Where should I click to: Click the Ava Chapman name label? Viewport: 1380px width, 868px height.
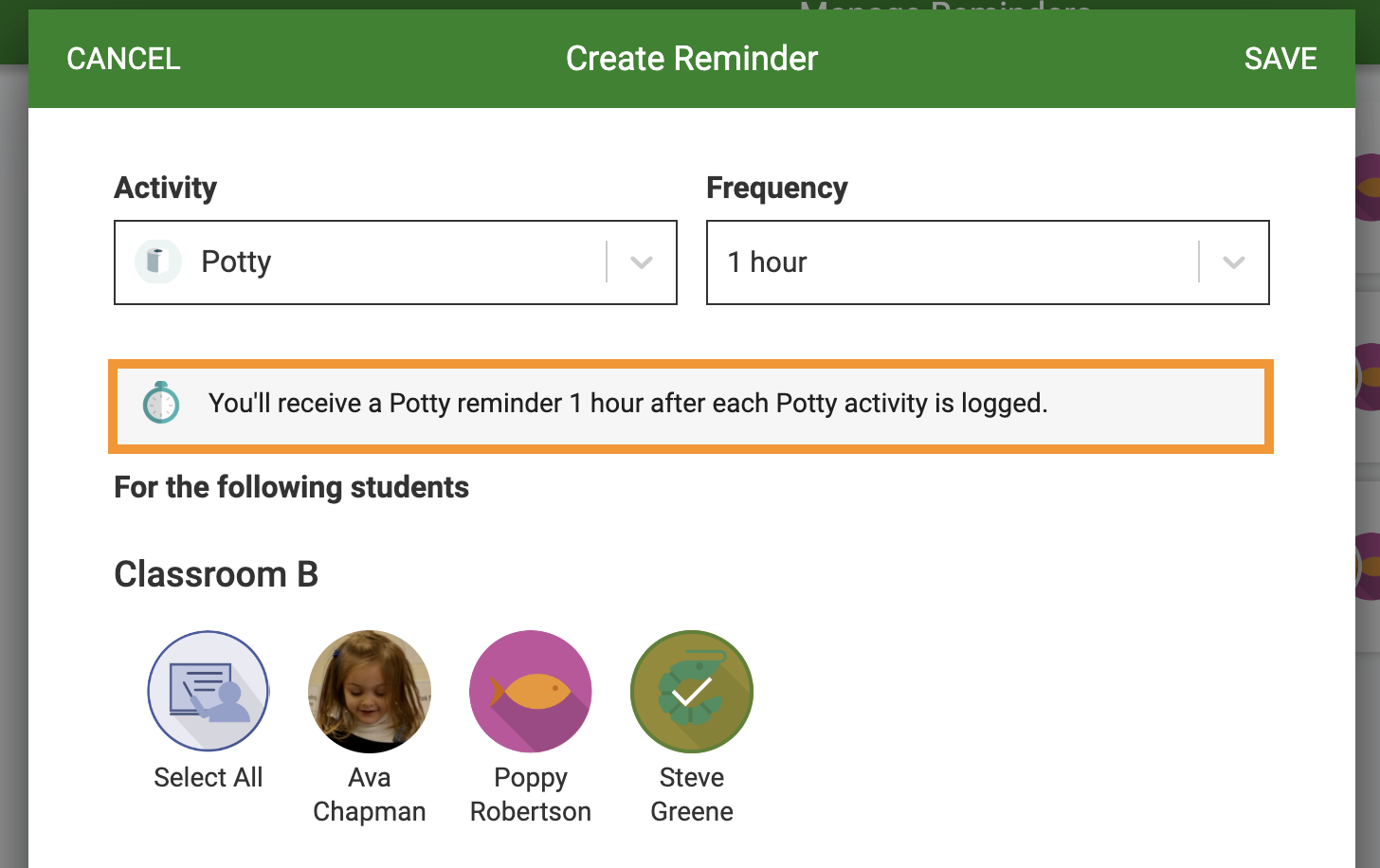click(x=370, y=794)
